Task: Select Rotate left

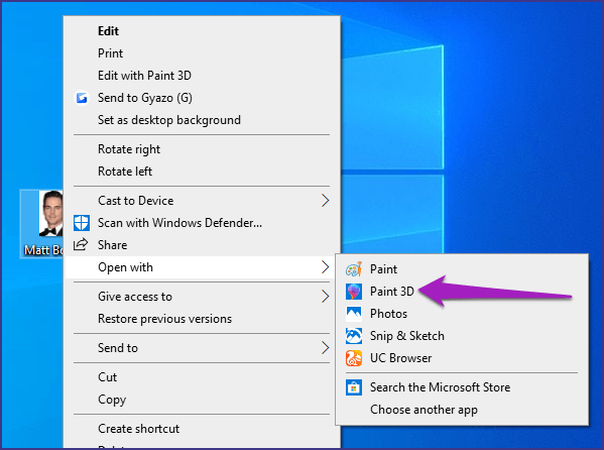Action: pyautogui.click(x=202, y=171)
